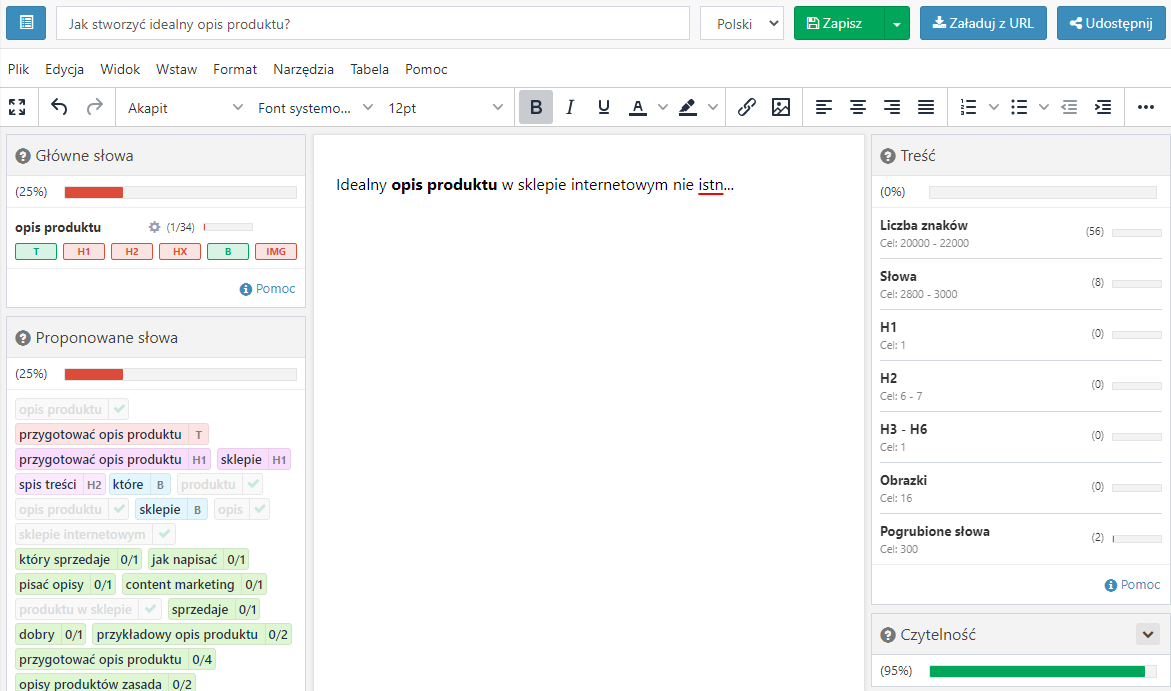Toggle the IMG tag indicator under opis produktu

point(276,252)
